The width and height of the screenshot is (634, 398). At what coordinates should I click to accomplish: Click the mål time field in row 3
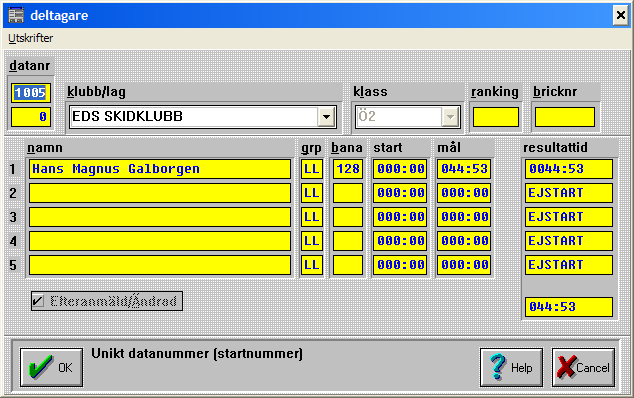click(x=464, y=217)
